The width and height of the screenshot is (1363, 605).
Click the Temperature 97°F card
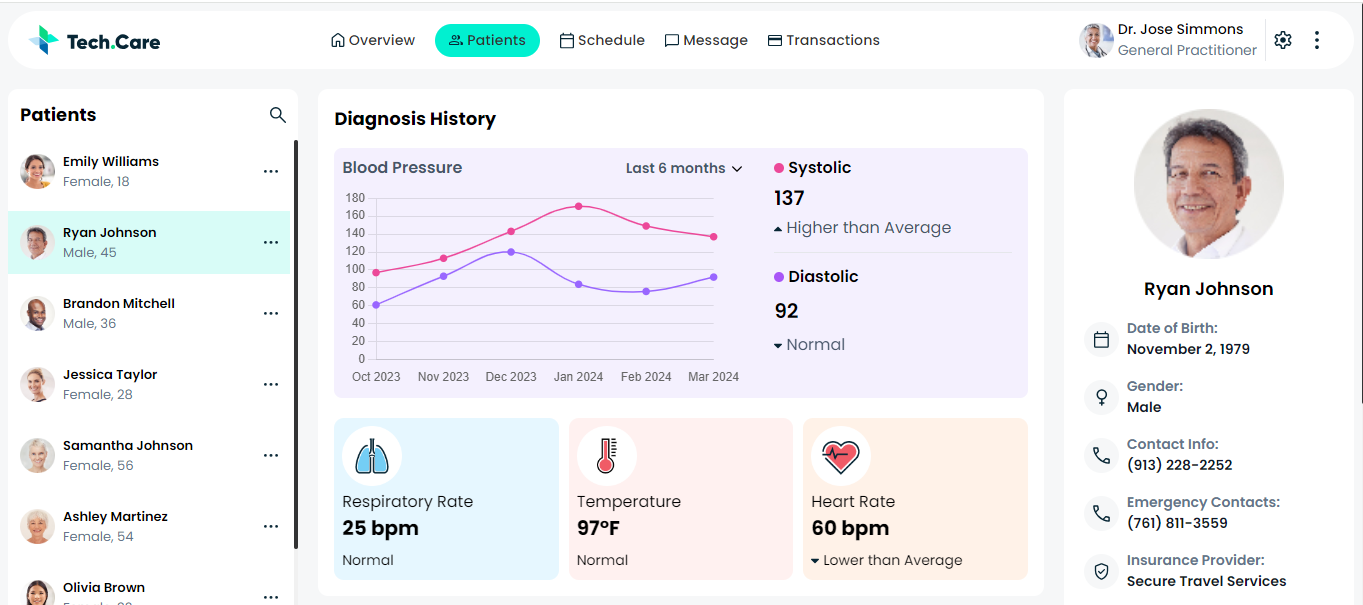[681, 499]
